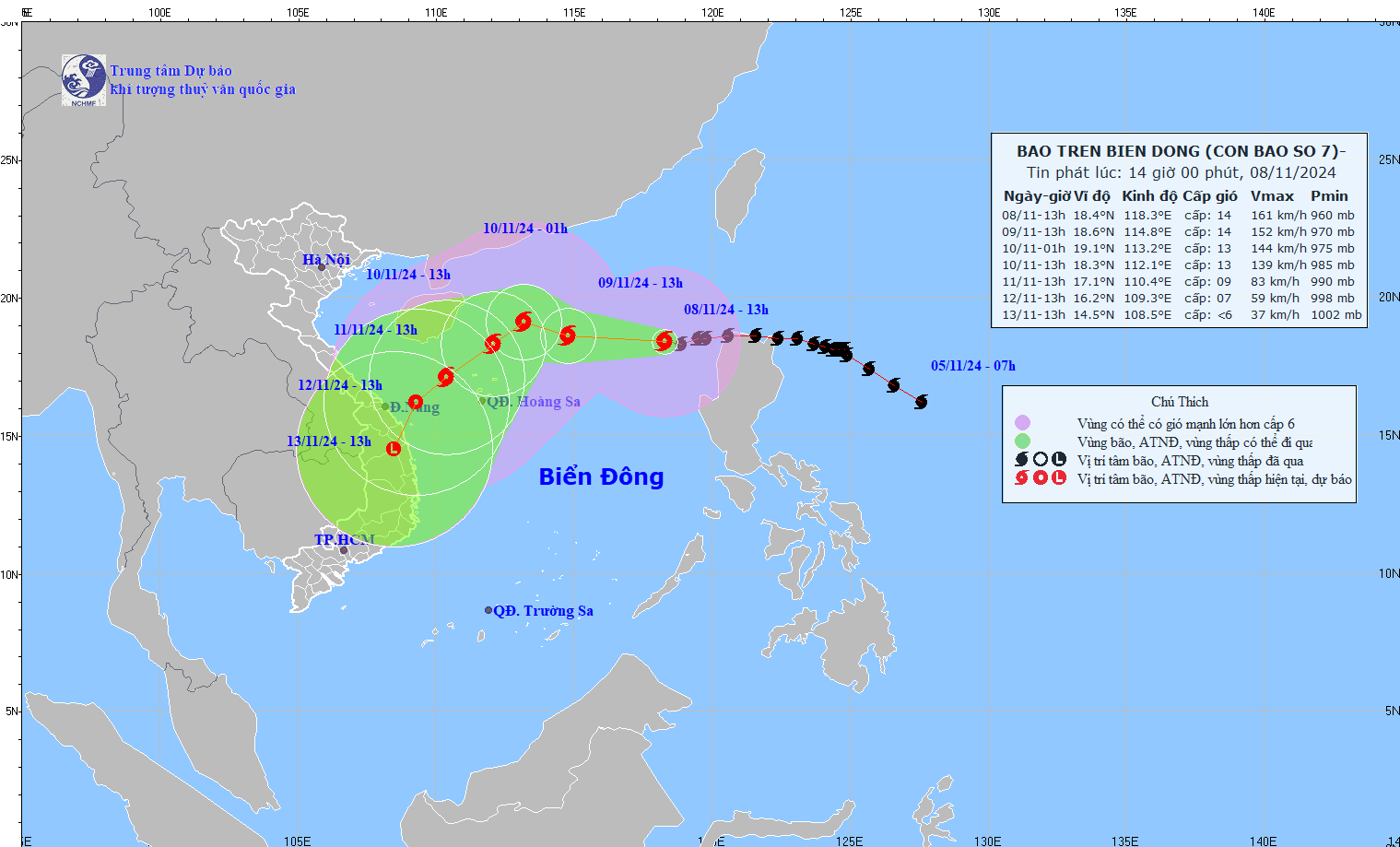Click the red L low-pressure marker at 13/11/24 - 13h
This screenshot has width=1400, height=847.
[392, 448]
